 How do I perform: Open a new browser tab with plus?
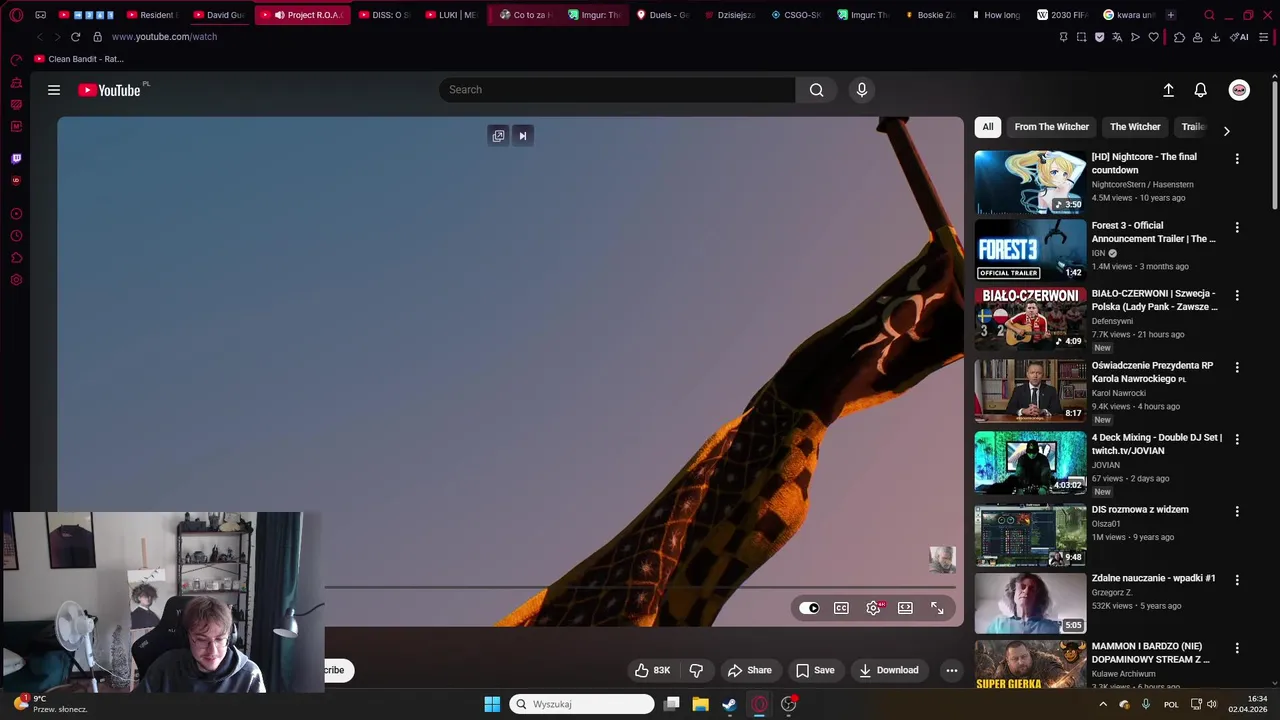[x=1170, y=15]
